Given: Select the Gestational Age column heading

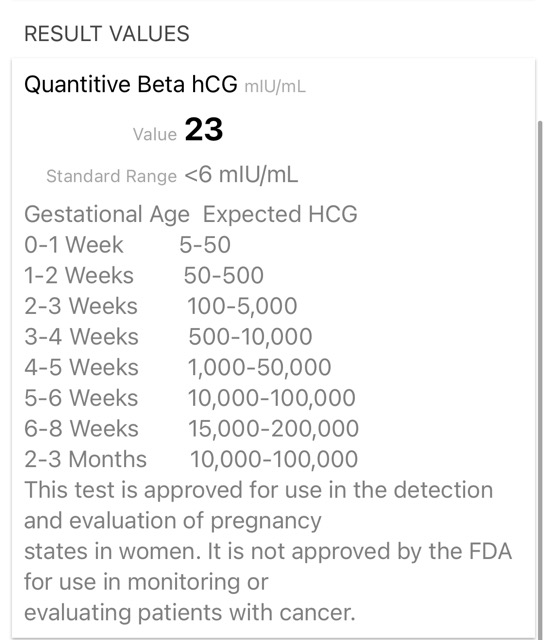Looking at the screenshot, I should tap(107, 215).
